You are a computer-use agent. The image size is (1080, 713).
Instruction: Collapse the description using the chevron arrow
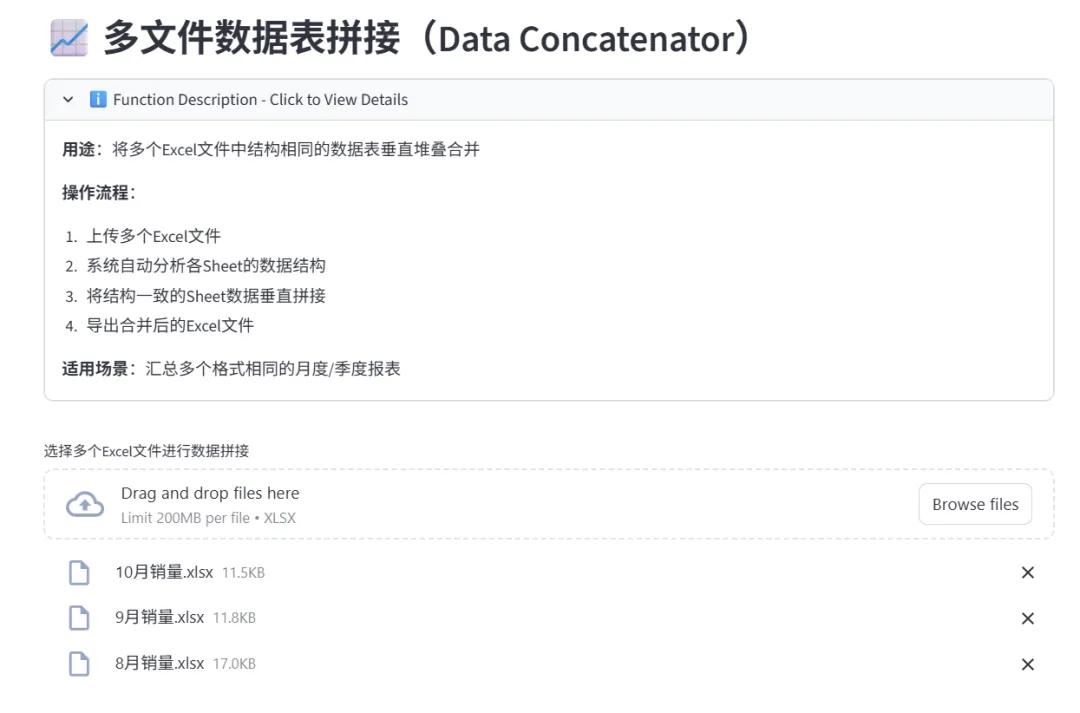(x=68, y=99)
